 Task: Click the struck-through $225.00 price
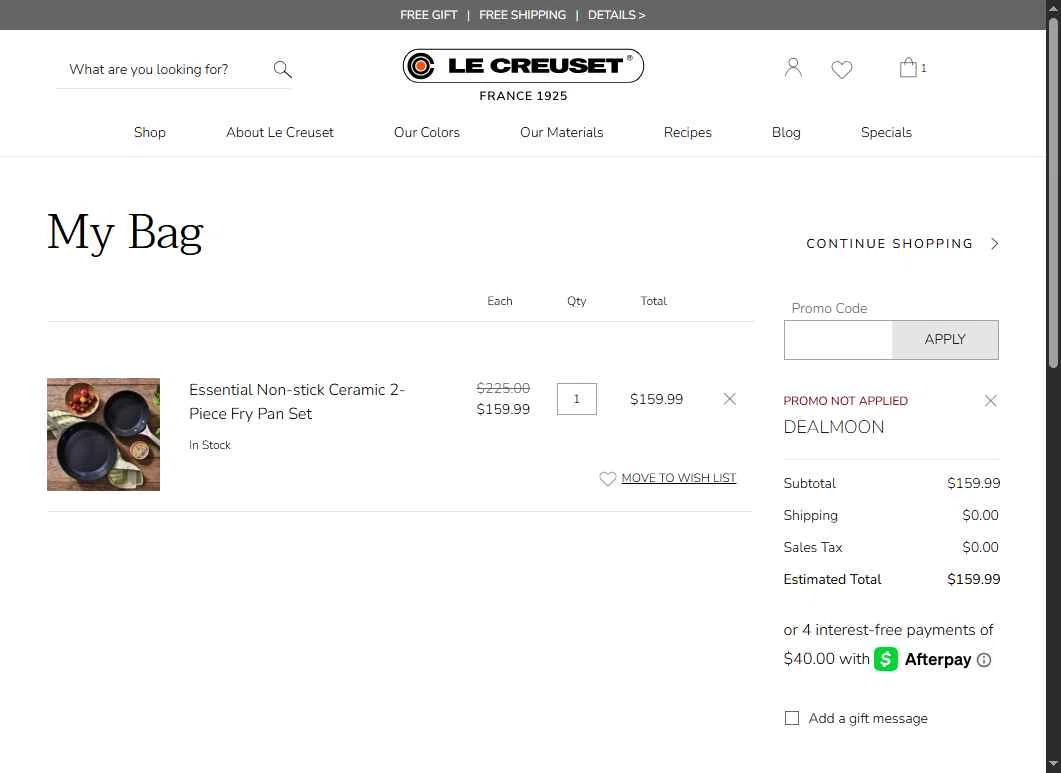[503, 388]
